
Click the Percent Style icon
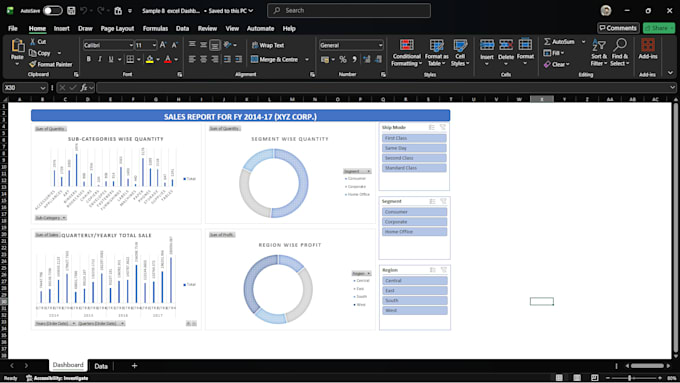tap(343, 59)
